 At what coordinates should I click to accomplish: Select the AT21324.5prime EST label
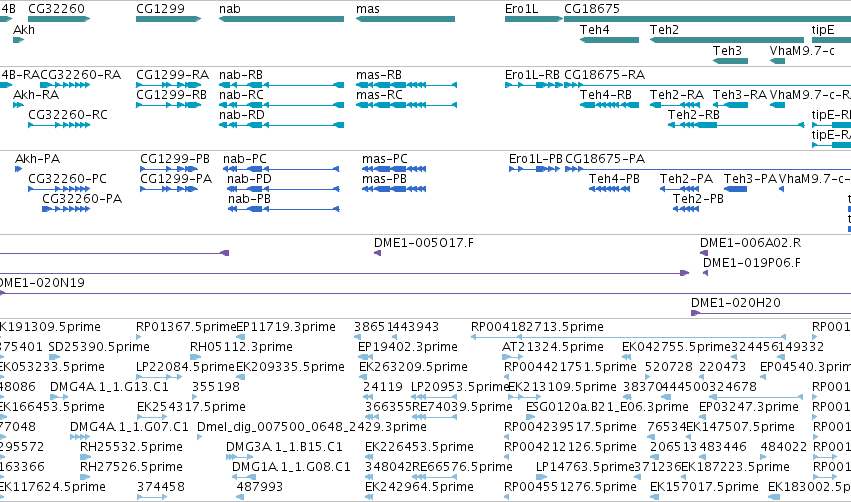[x=552, y=347]
